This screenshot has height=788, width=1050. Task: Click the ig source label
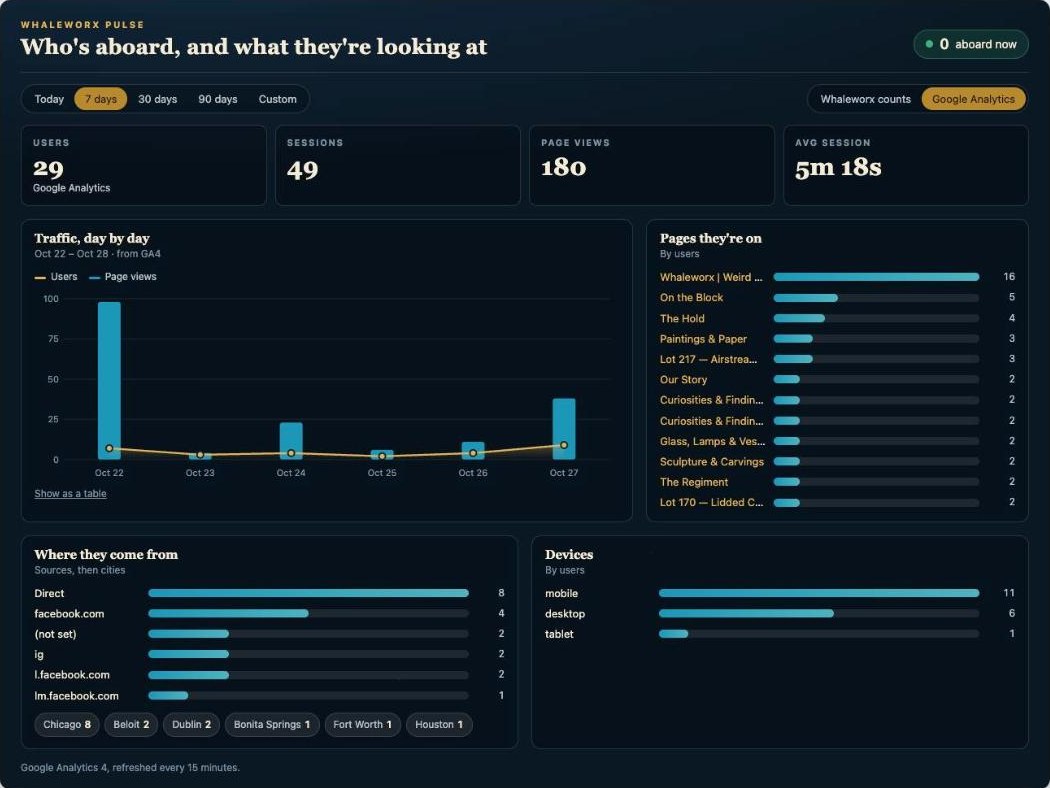click(x=39, y=654)
